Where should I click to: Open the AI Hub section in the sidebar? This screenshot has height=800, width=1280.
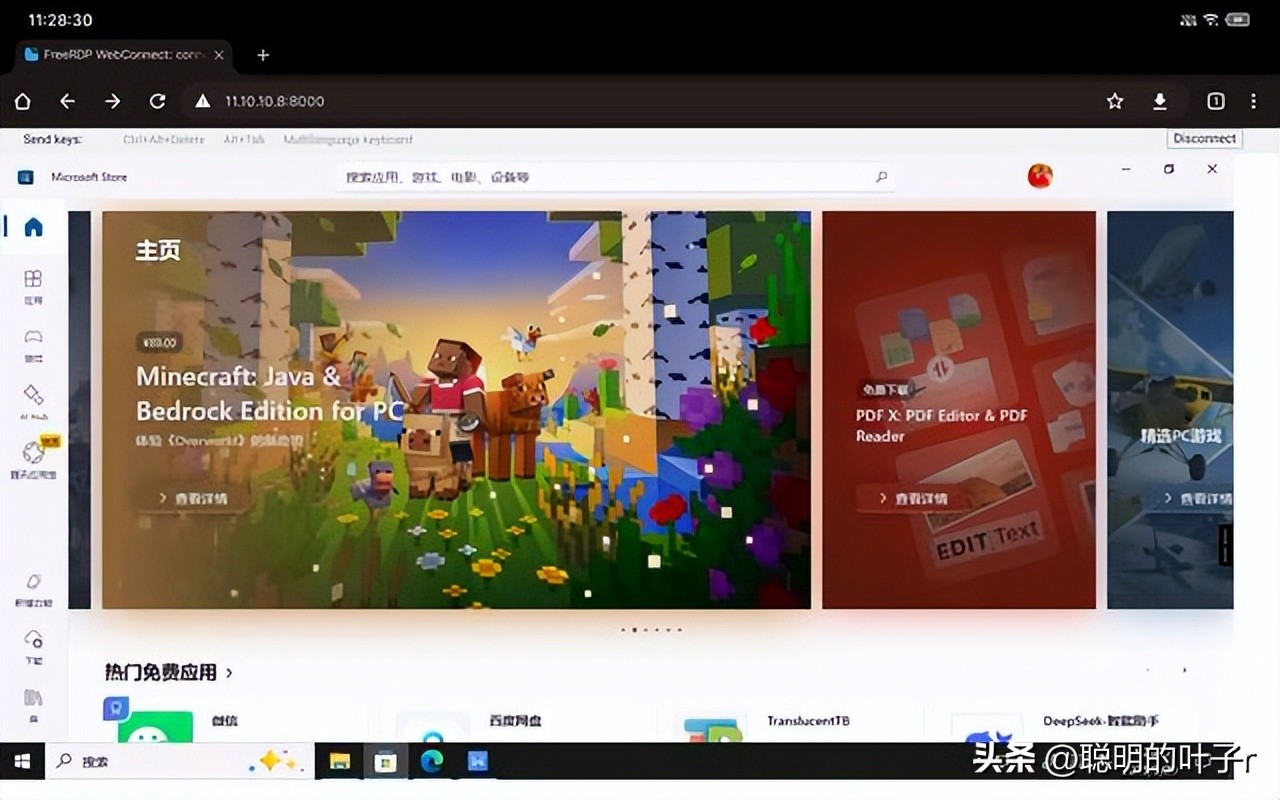[x=33, y=398]
